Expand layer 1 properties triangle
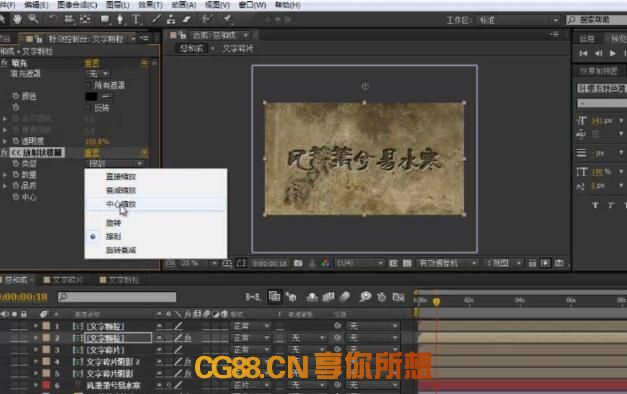Viewport: 627px width, 394px height. click(x=36, y=326)
